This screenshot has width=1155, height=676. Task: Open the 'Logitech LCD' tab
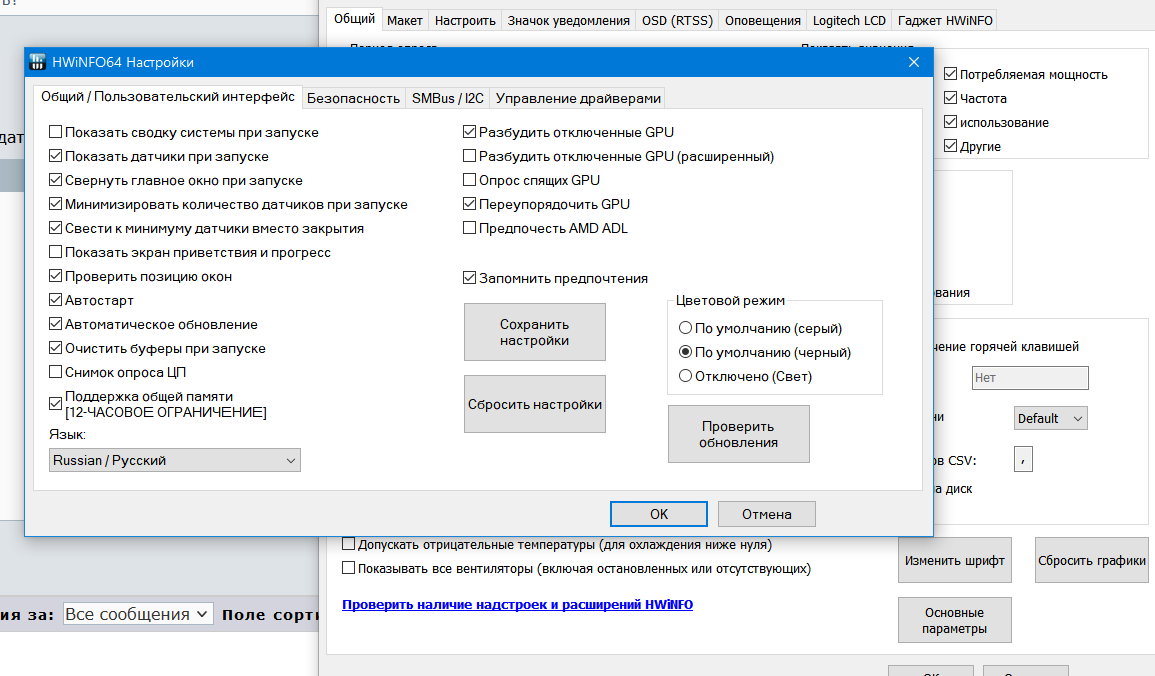(x=849, y=21)
